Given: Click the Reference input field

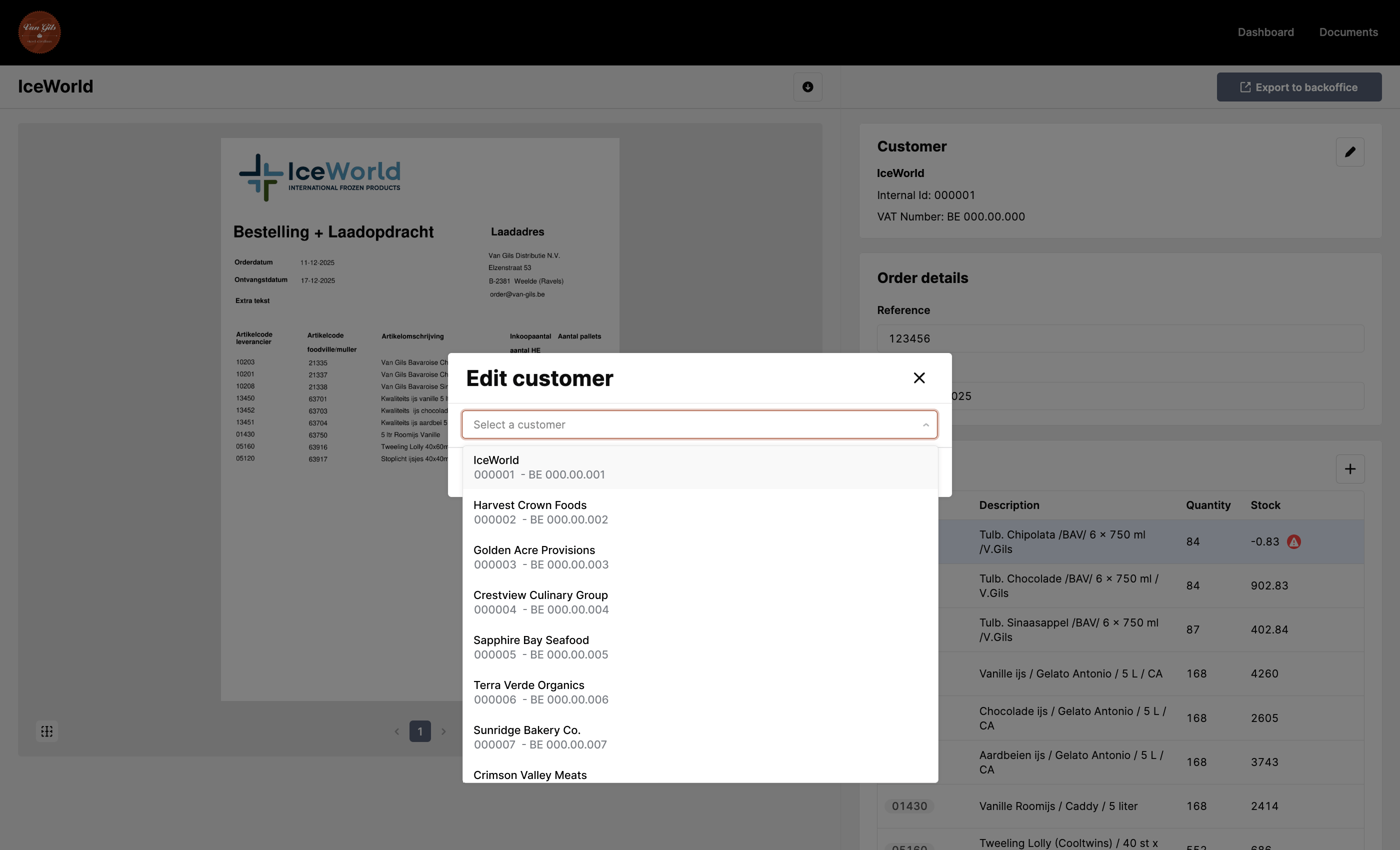Looking at the screenshot, I should point(1119,338).
